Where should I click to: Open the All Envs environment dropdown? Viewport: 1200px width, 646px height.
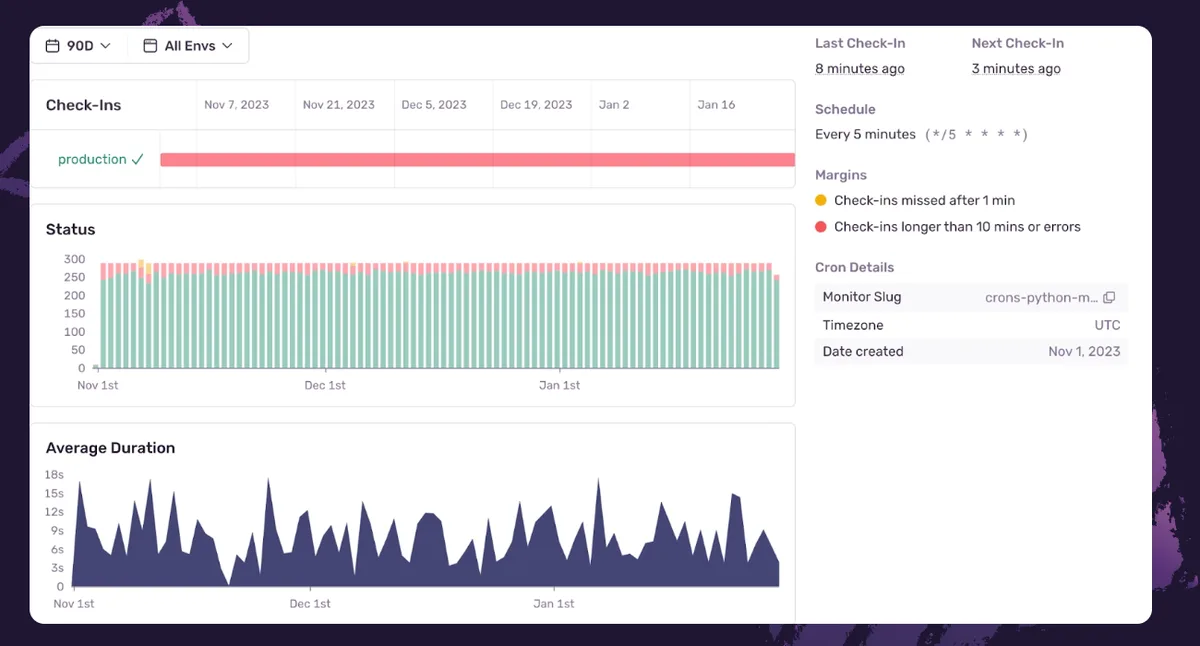coord(188,46)
